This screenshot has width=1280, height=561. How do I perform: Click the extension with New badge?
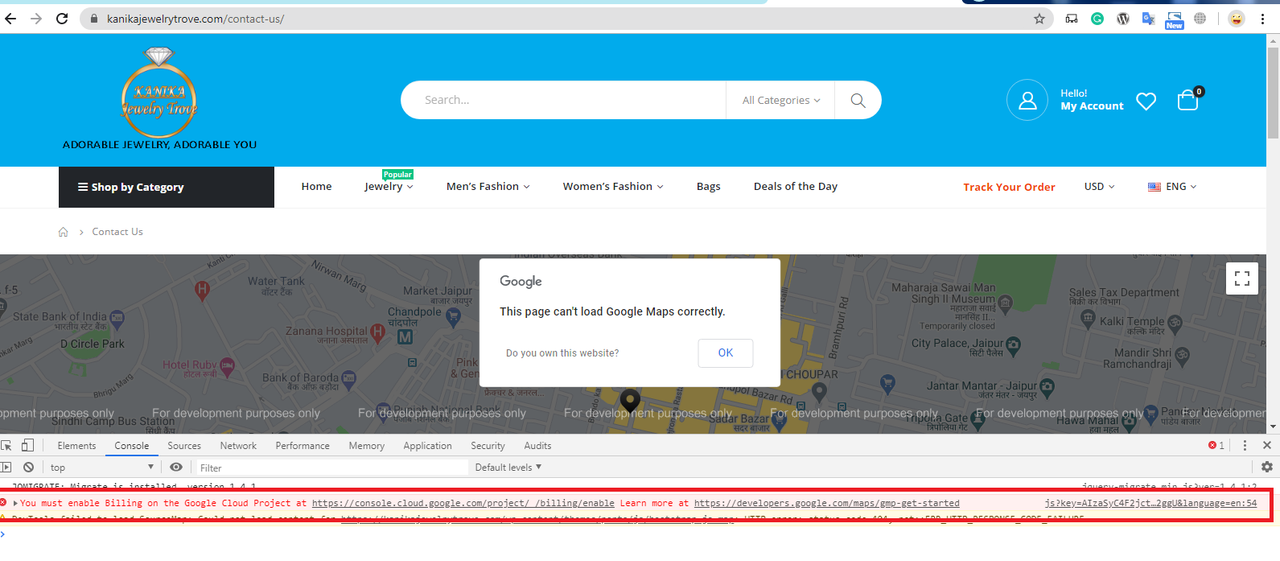pyautogui.click(x=1174, y=20)
